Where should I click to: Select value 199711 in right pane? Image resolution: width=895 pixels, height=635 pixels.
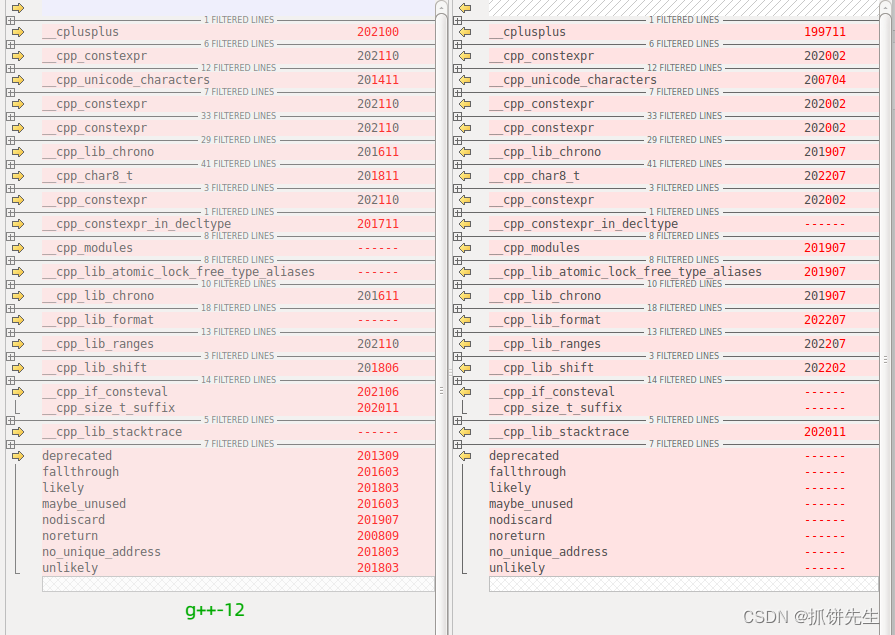click(x=825, y=32)
